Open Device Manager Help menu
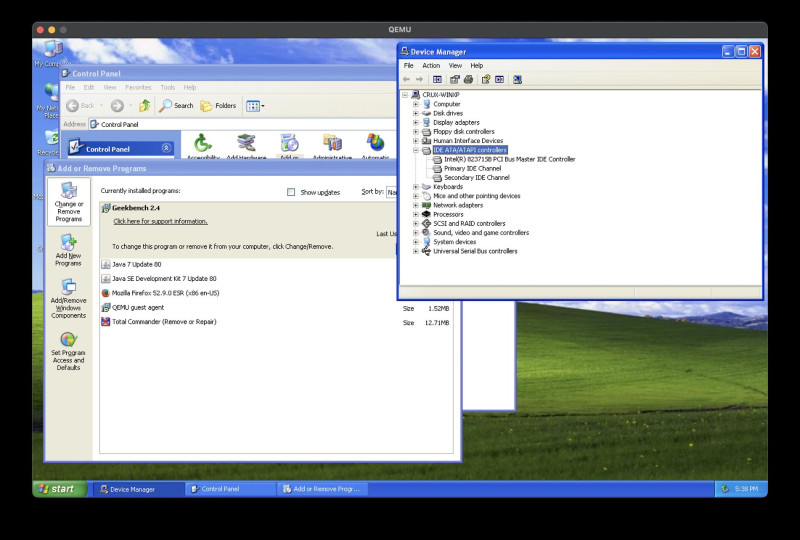Viewport: 800px width, 540px height. (x=477, y=66)
